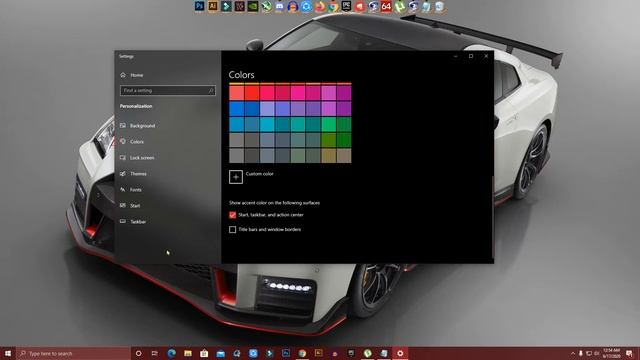Open File Explorer from the taskbar
This screenshot has height=360, width=640.
tap(188, 353)
